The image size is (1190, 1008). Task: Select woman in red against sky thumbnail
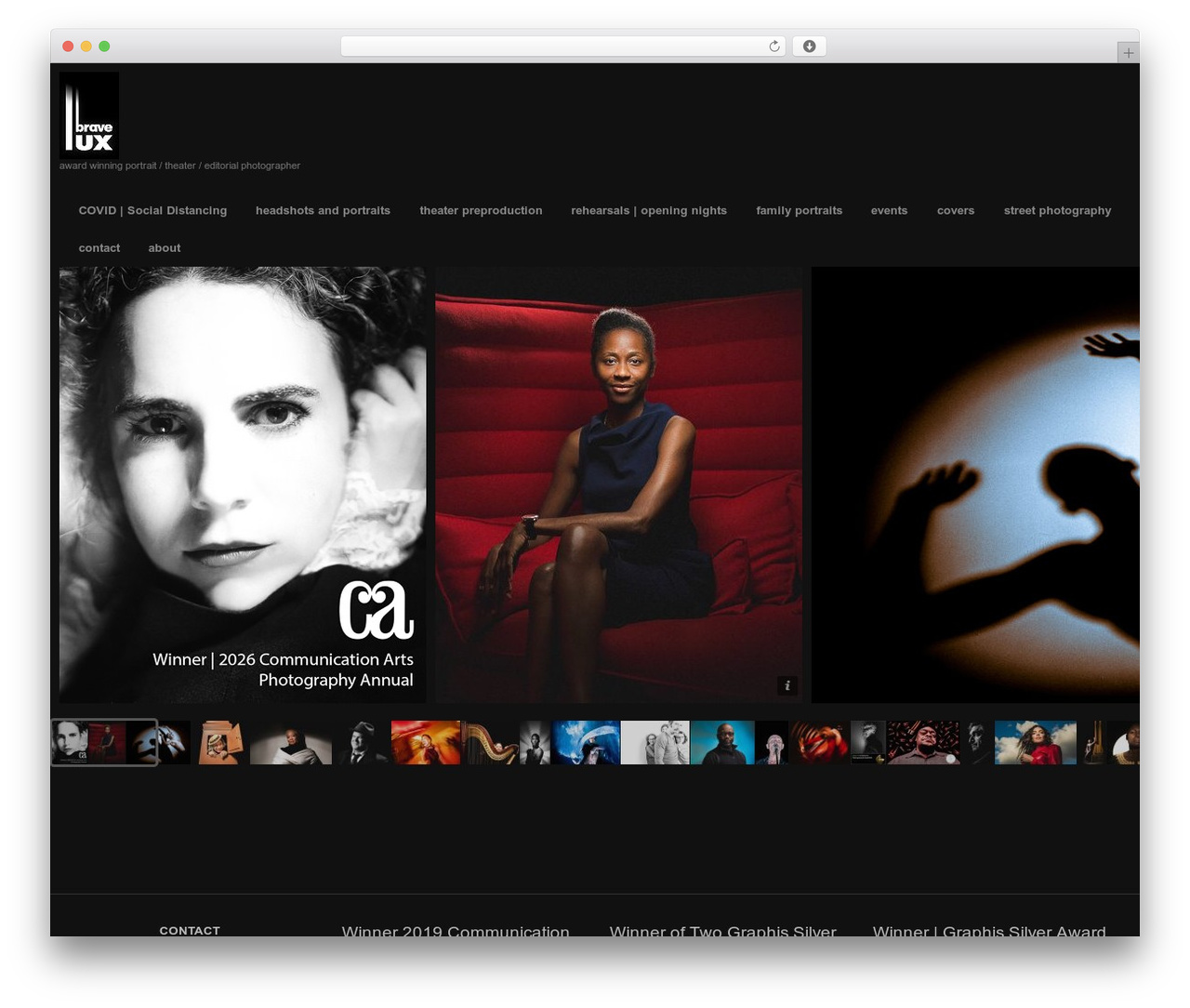[x=1036, y=742]
